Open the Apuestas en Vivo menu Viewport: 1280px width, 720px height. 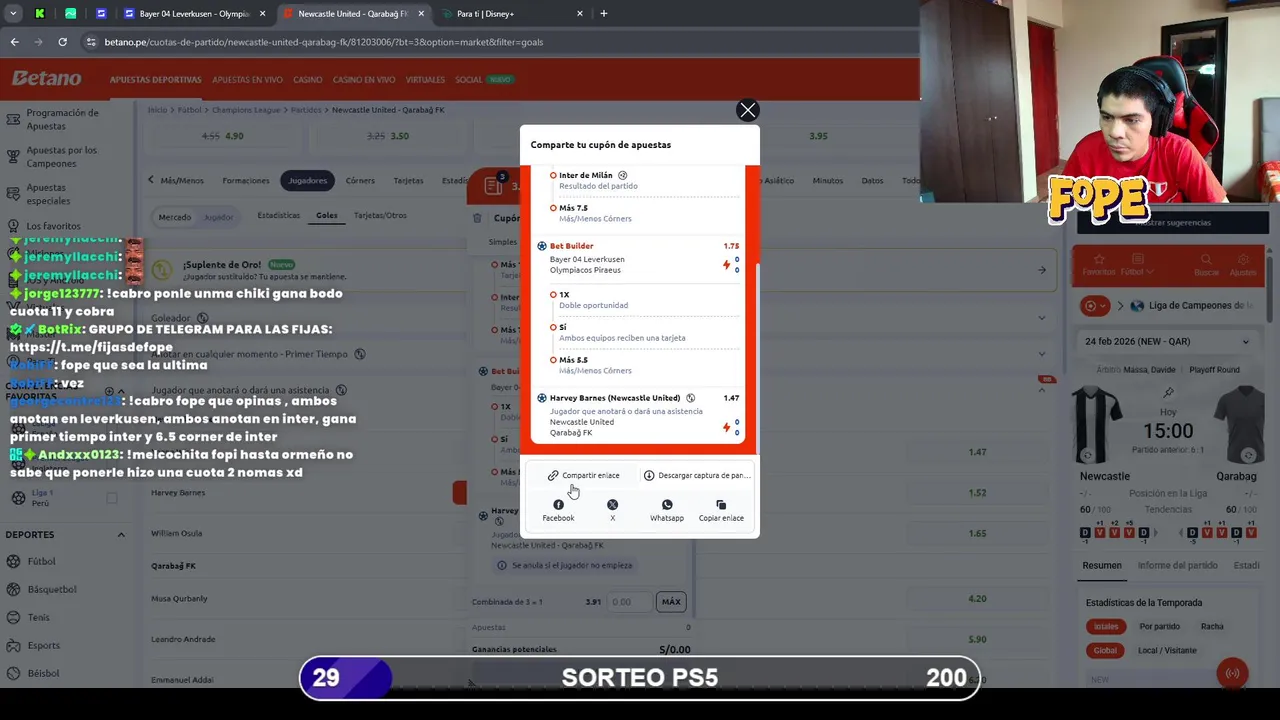coord(247,80)
